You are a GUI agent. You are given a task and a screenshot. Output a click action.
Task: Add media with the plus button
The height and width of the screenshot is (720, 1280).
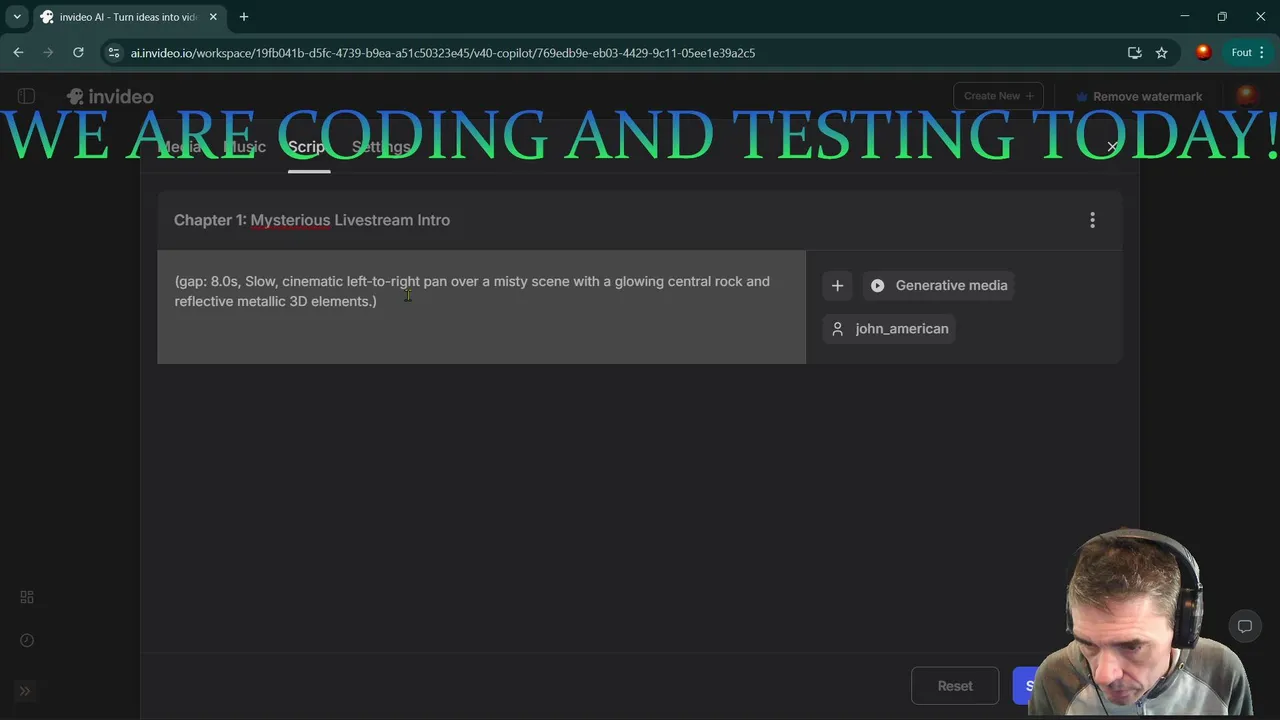(837, 285)
